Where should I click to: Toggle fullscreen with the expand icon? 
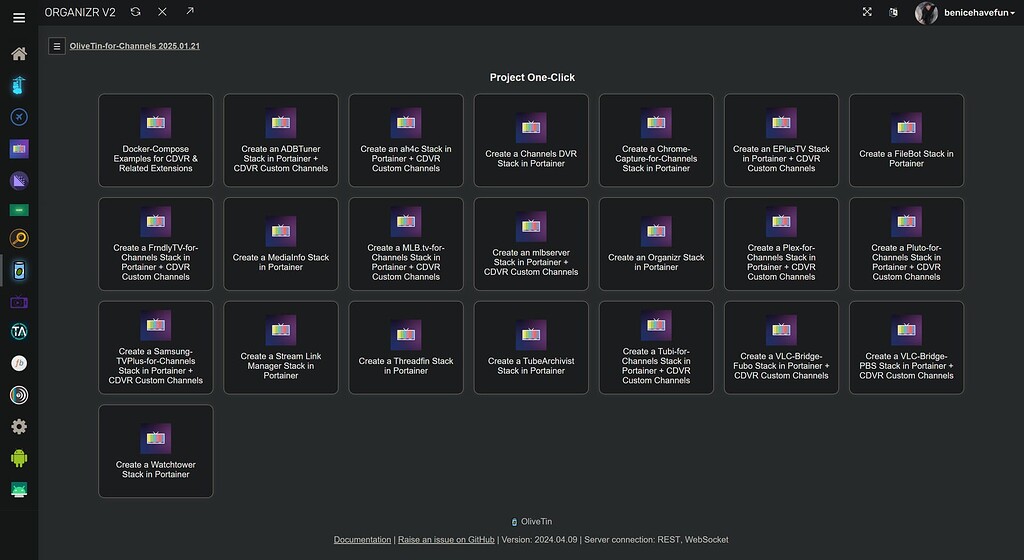point(867,12)
